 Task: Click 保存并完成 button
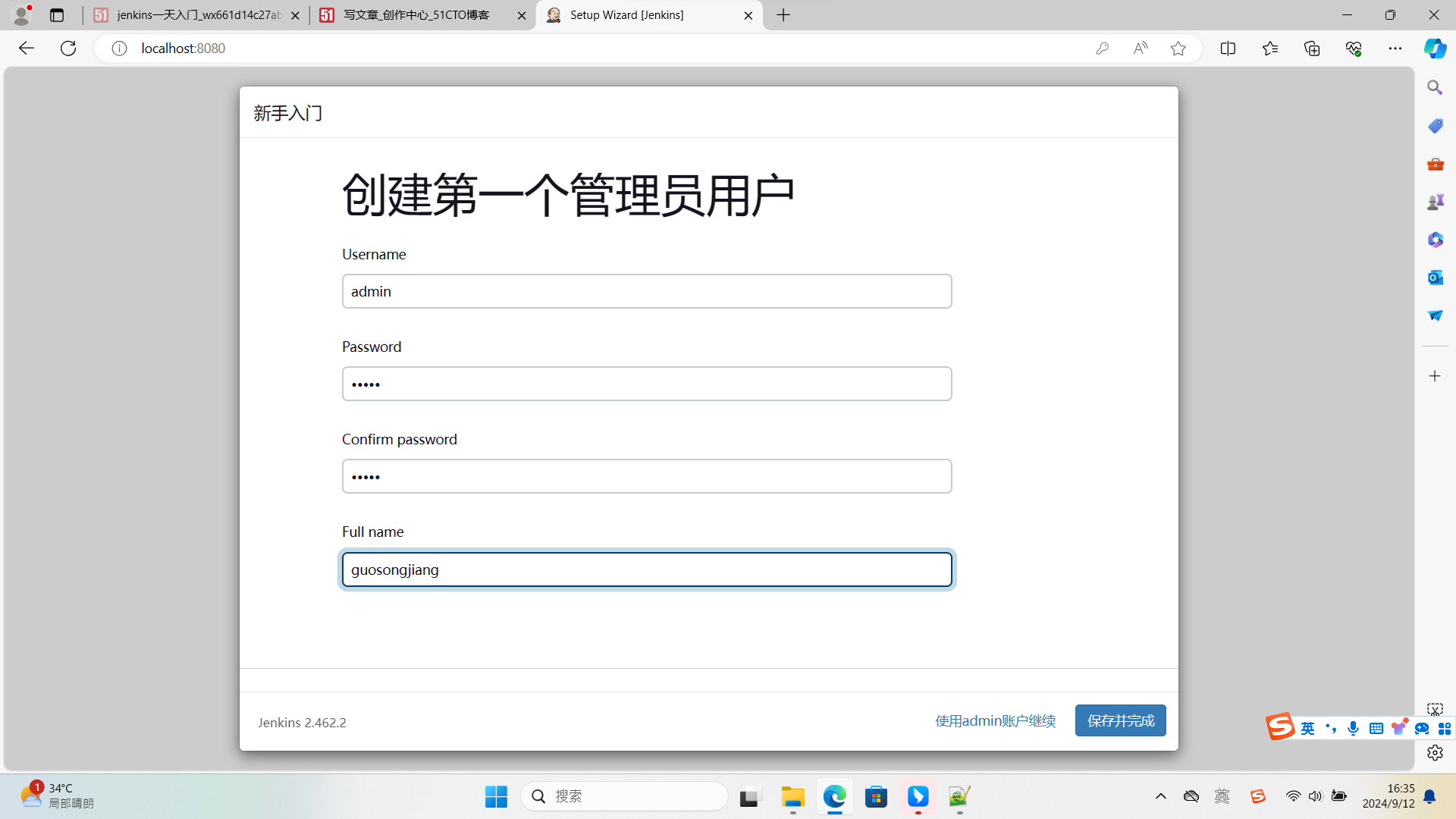[x=1120, y=720]
